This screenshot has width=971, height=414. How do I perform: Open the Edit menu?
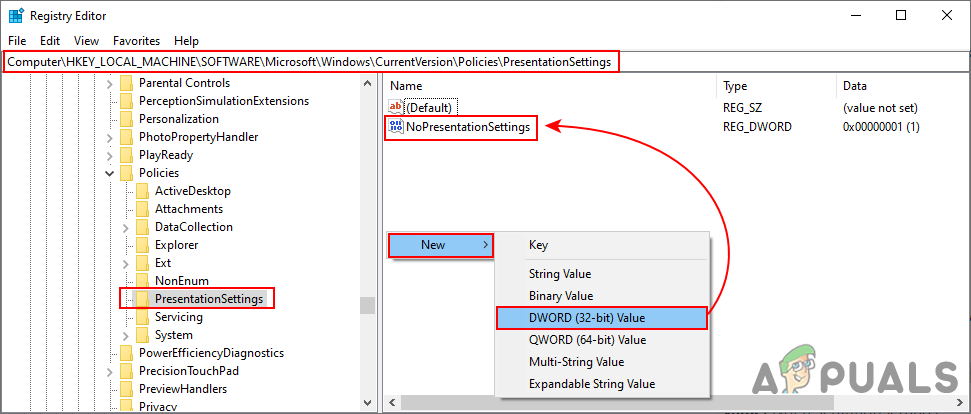tap(50, 41)
